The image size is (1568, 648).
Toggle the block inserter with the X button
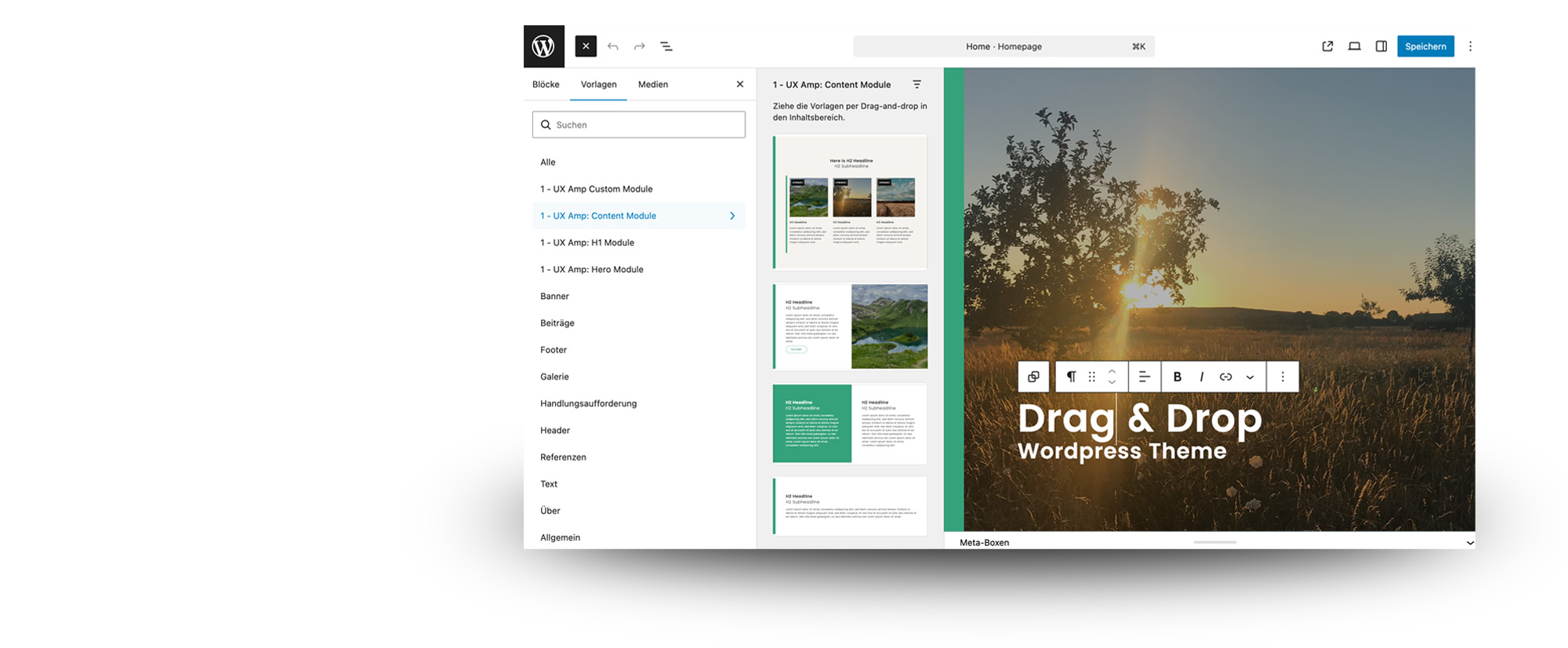pyautogui.click(x=586, y=46)
